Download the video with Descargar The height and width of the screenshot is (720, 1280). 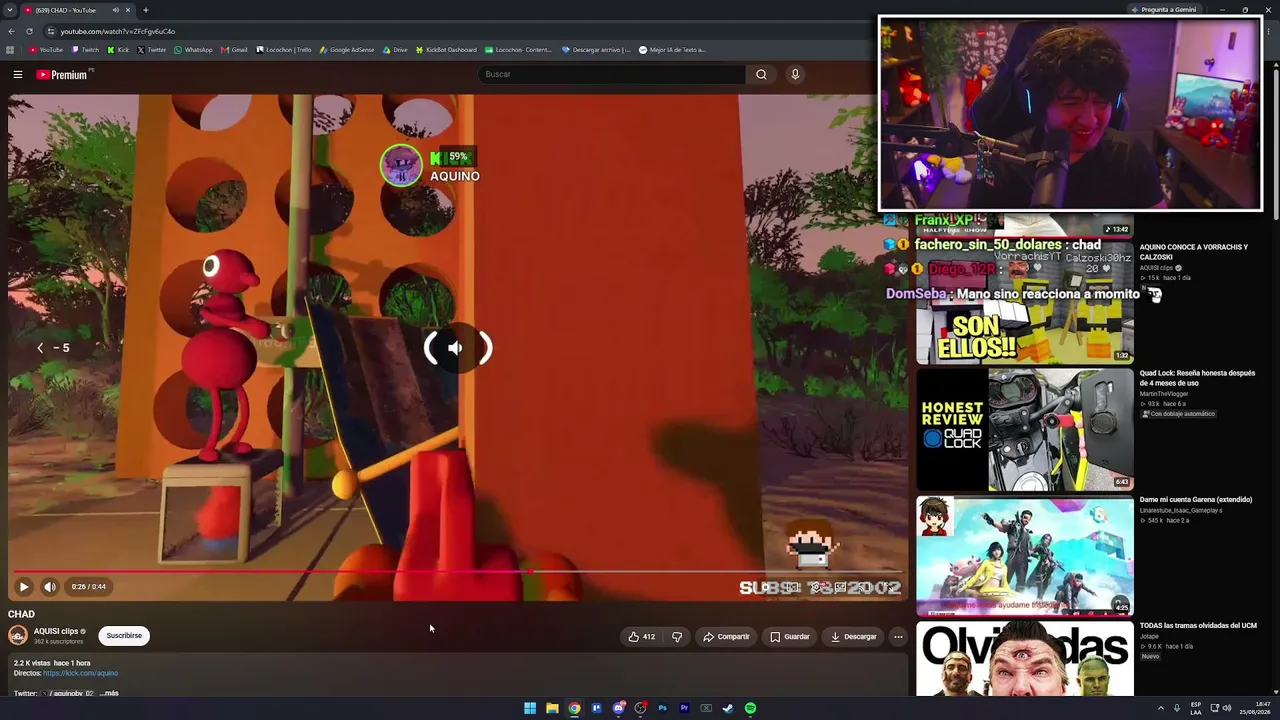[853, 636]
